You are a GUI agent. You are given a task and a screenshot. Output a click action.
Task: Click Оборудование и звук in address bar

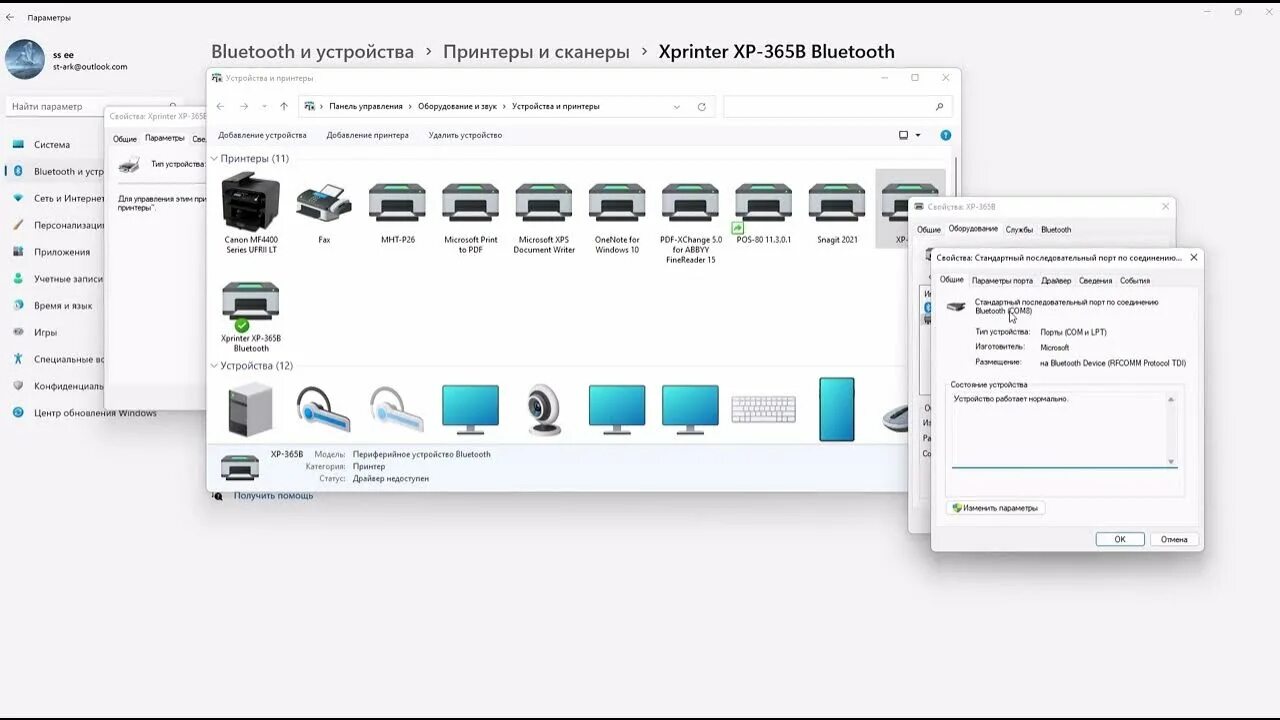pyautogui.click(x=457, y=106)
